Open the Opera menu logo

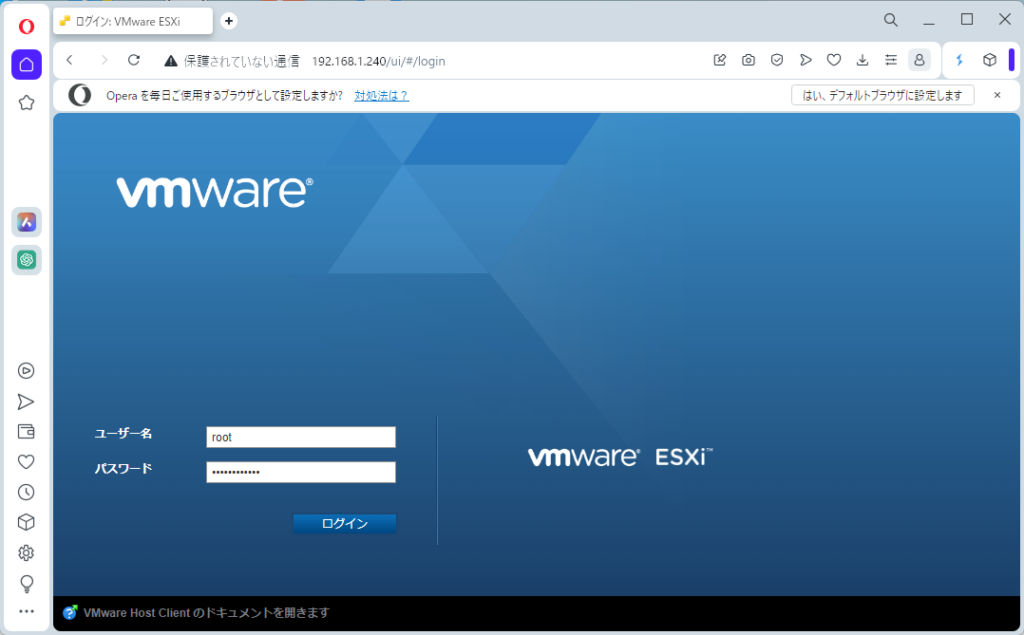[x=26, y=26]
